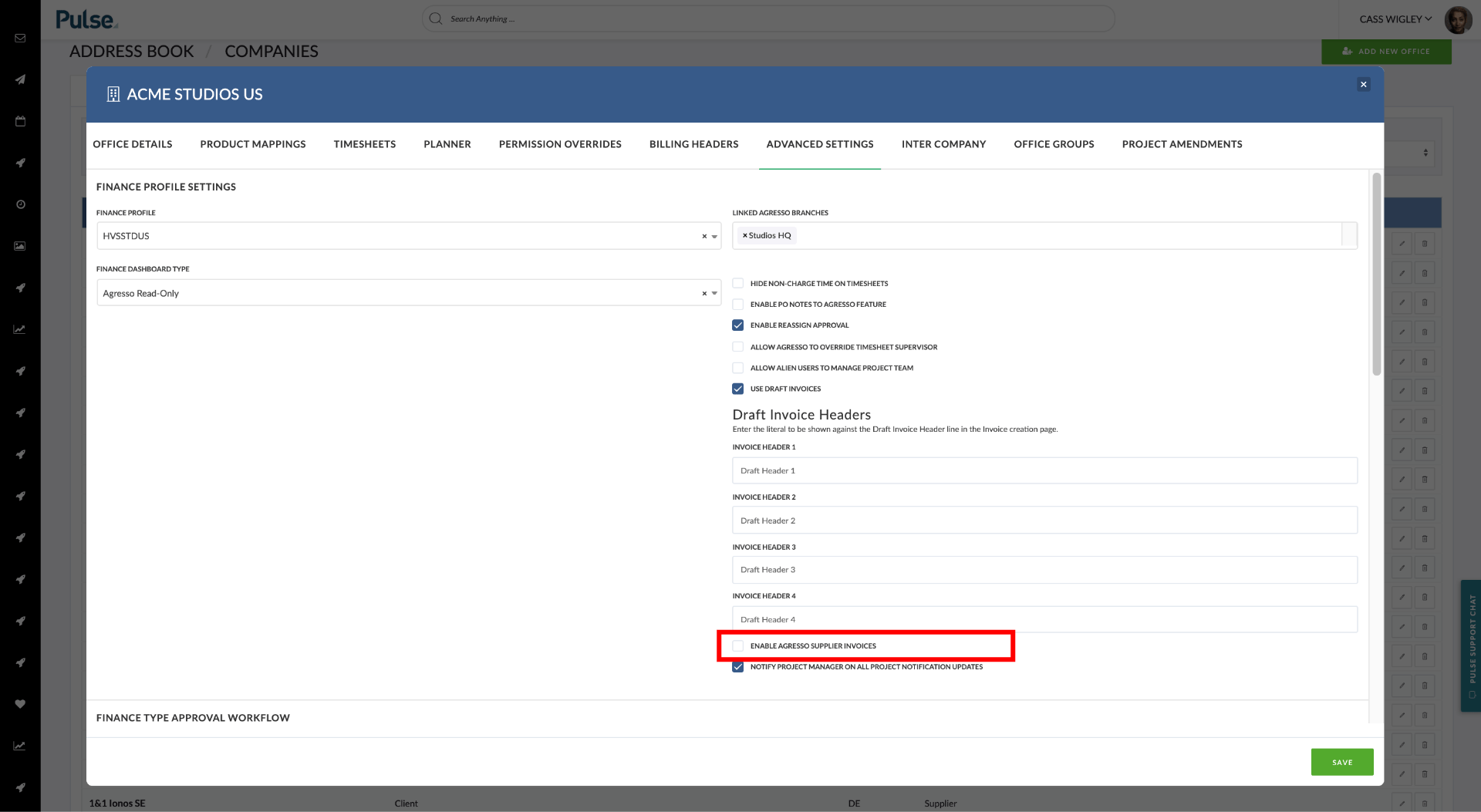
Task: Open the mail icon in the sidebar
Action: click(20, 38)
